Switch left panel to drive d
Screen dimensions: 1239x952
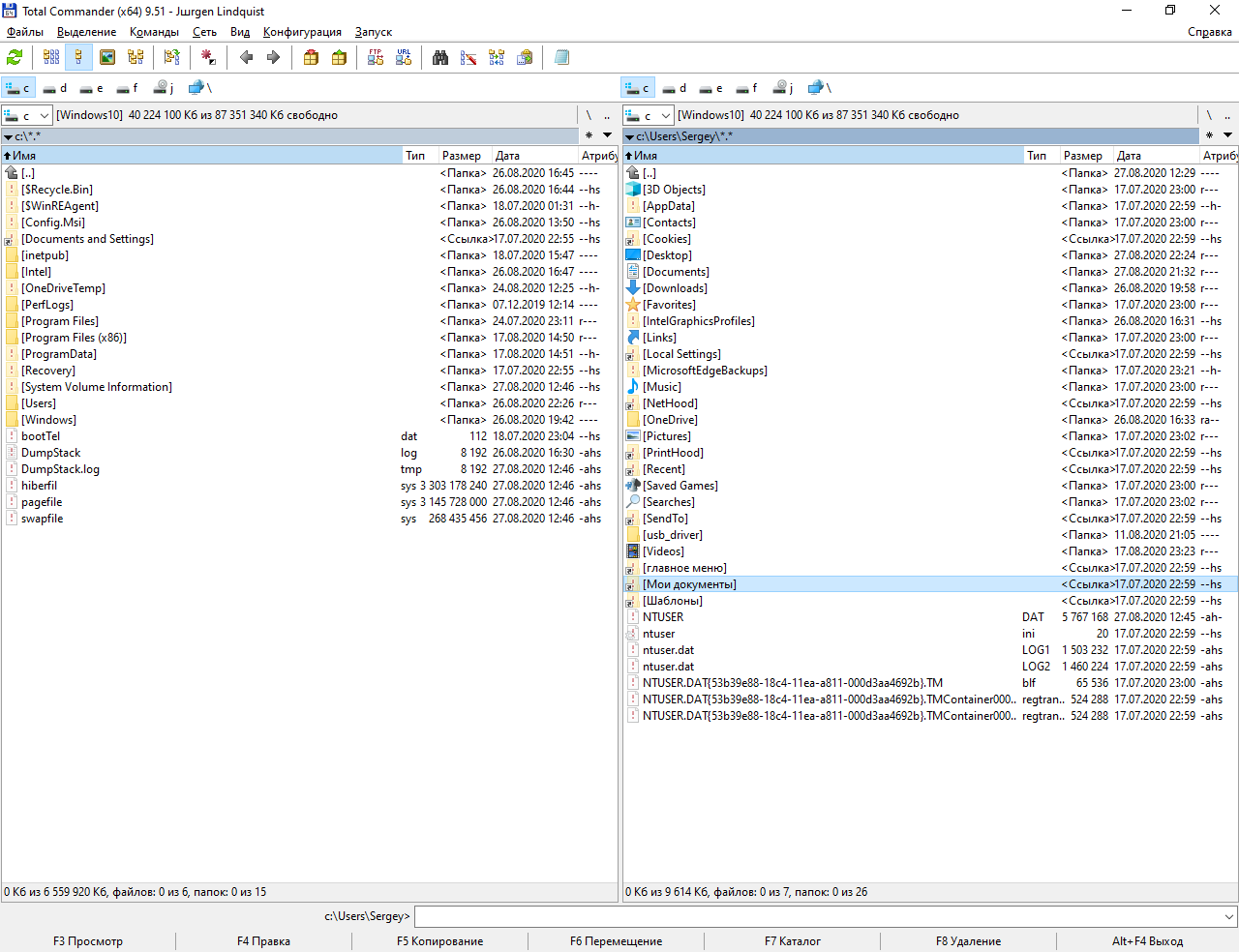pyautogui.click(x=54, y=88)
